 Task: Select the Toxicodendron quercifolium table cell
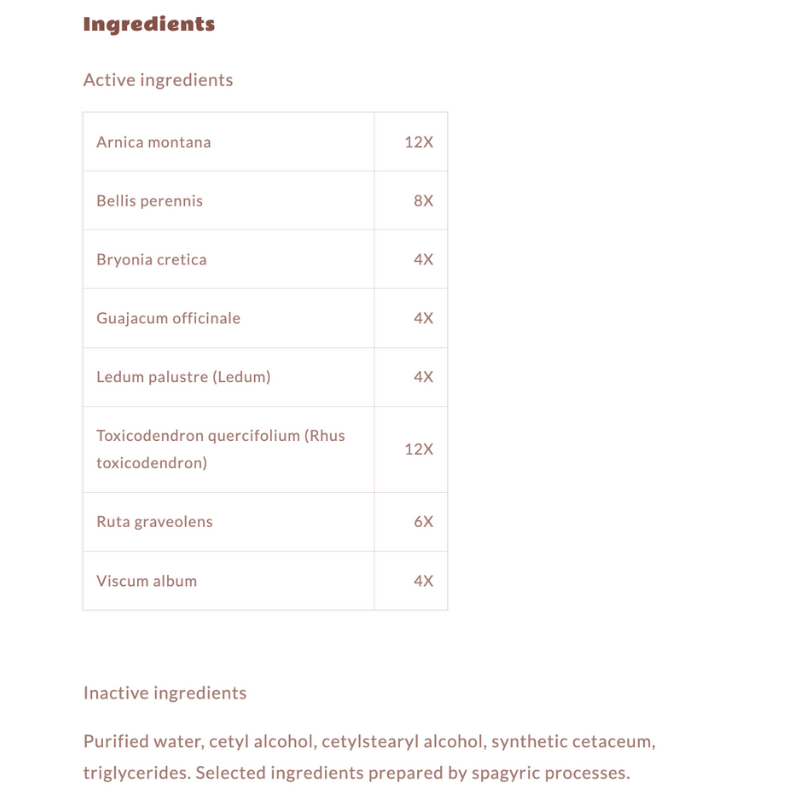220,449
